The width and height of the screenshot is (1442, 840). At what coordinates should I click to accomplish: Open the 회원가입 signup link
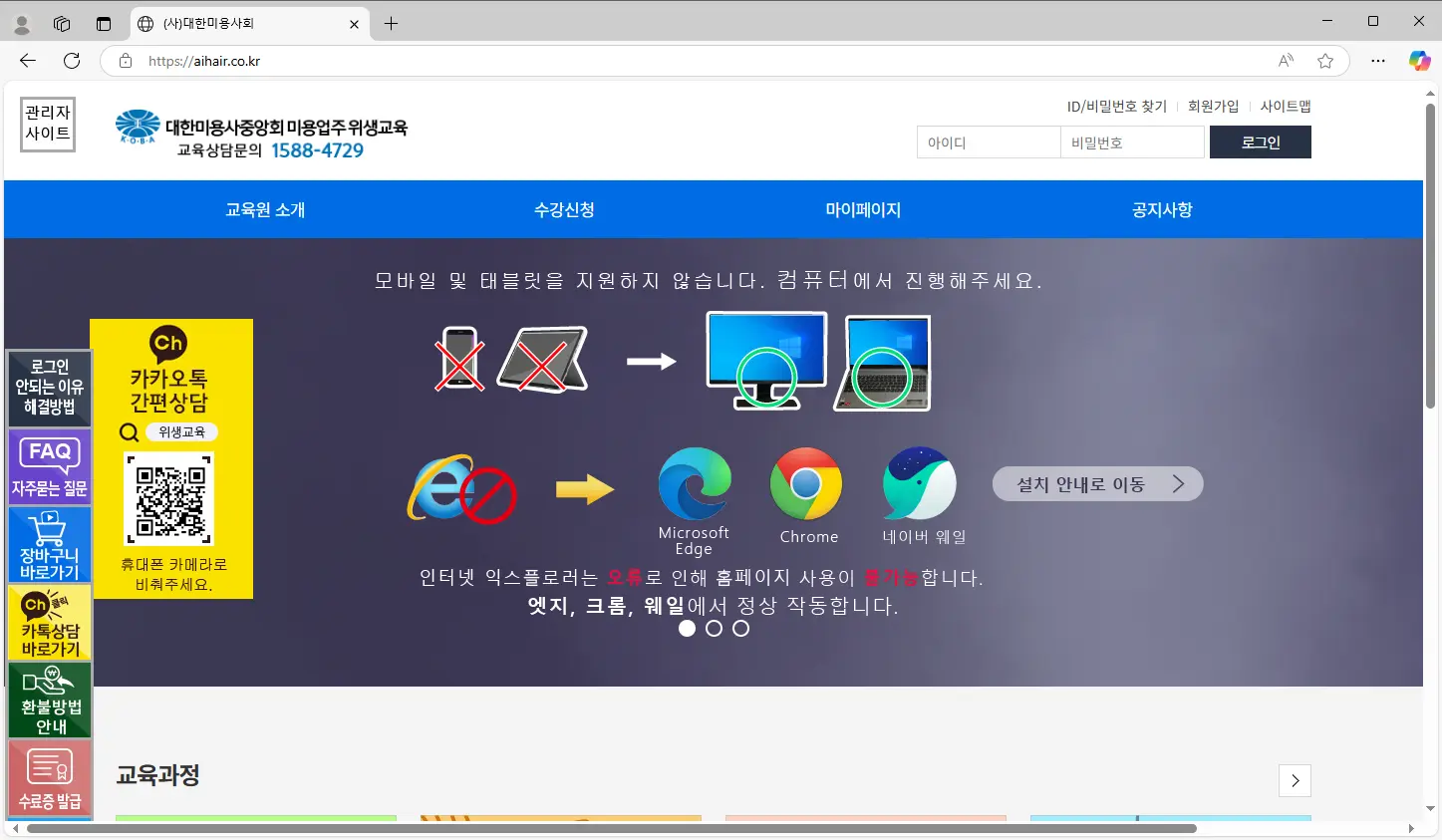[x=1214, y=106]
